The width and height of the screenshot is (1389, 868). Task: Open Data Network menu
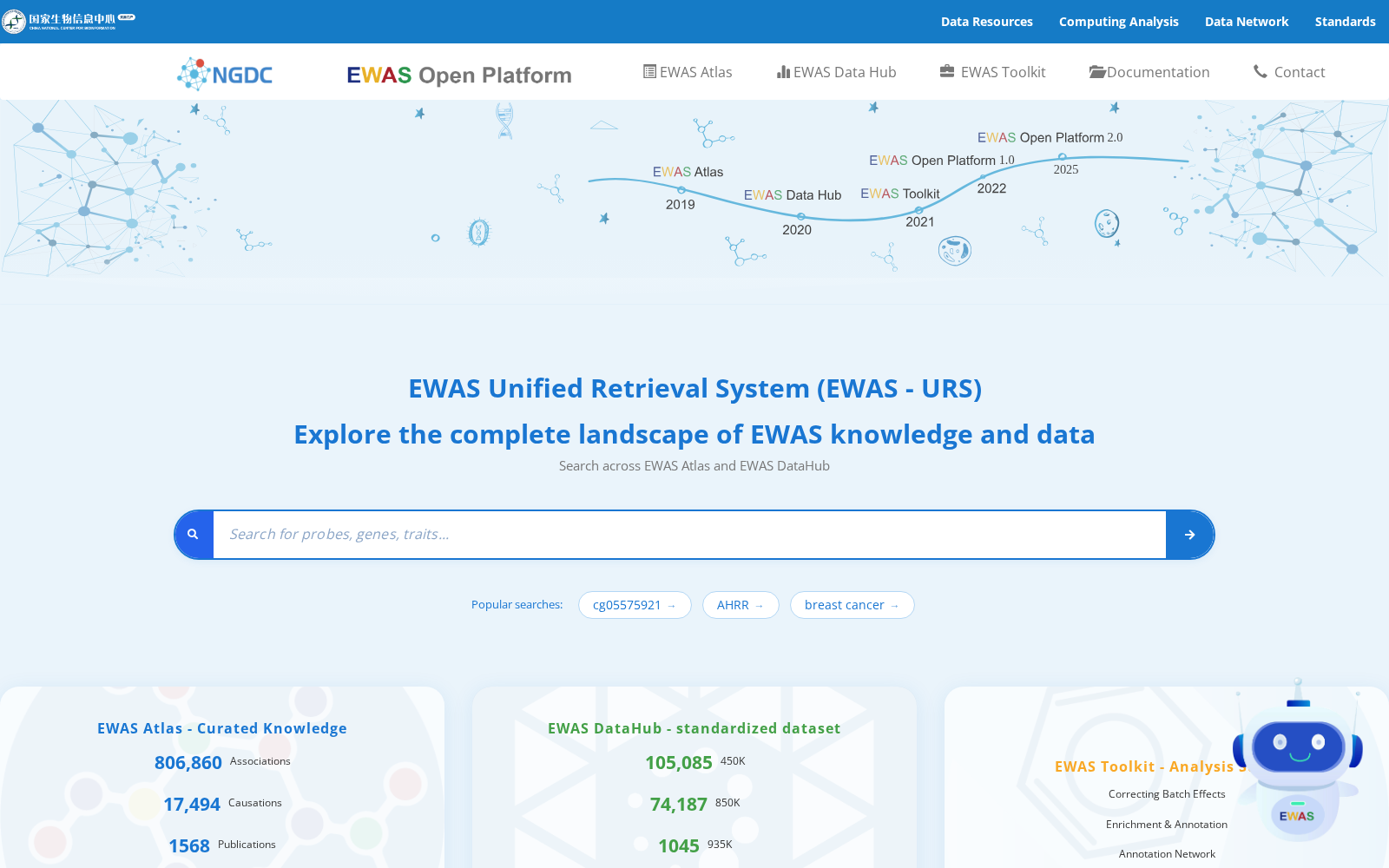click(x=1247, y=22)
